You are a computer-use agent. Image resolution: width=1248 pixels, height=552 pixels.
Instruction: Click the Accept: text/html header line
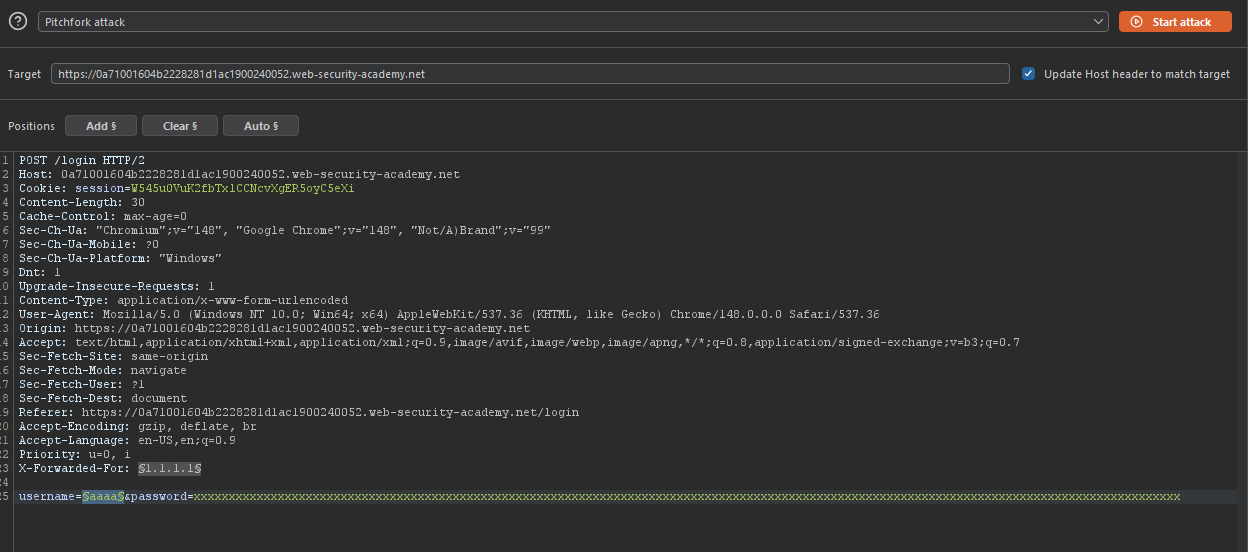pos(519,342)
